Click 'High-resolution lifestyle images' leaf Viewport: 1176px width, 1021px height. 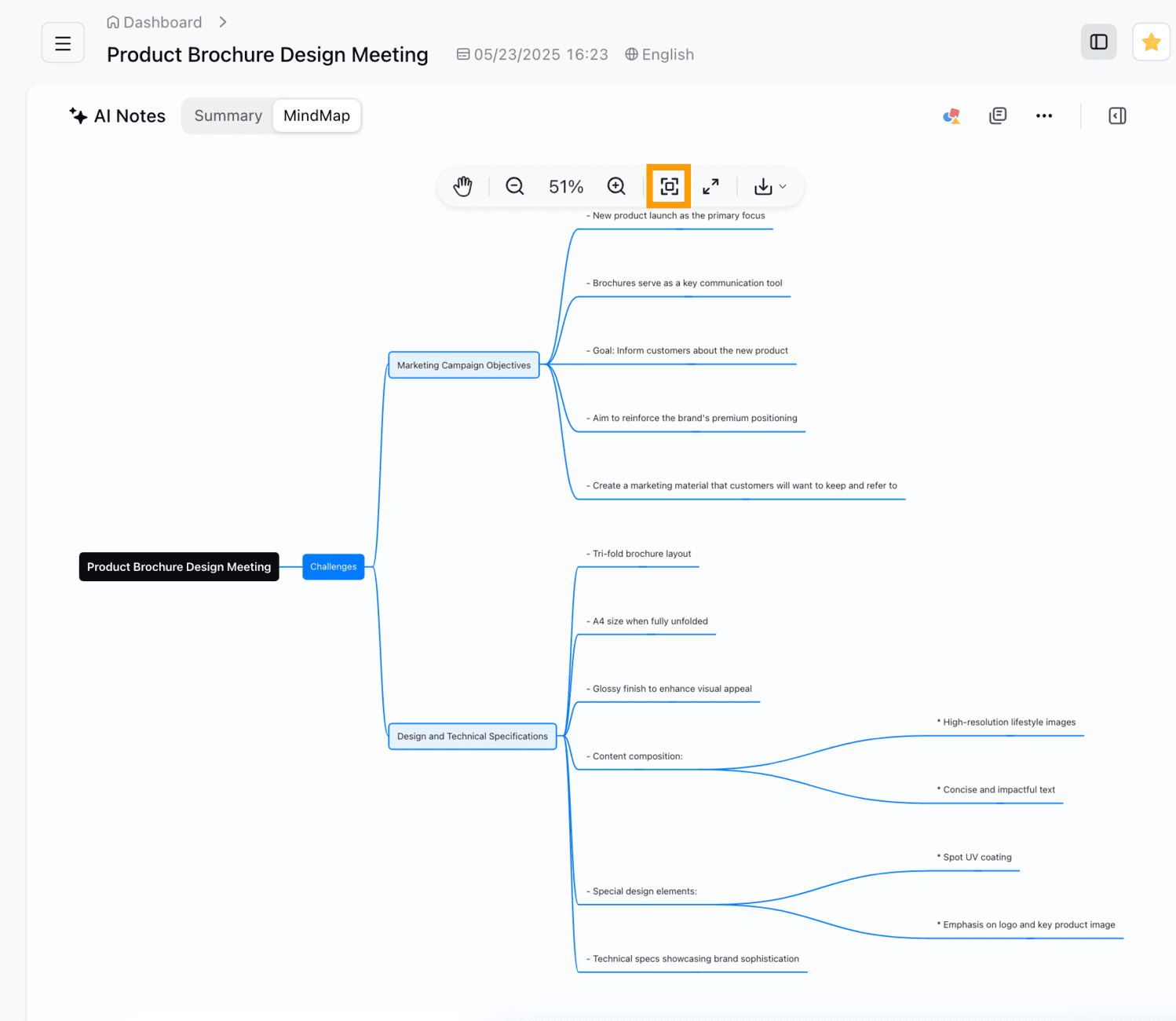1006,723
